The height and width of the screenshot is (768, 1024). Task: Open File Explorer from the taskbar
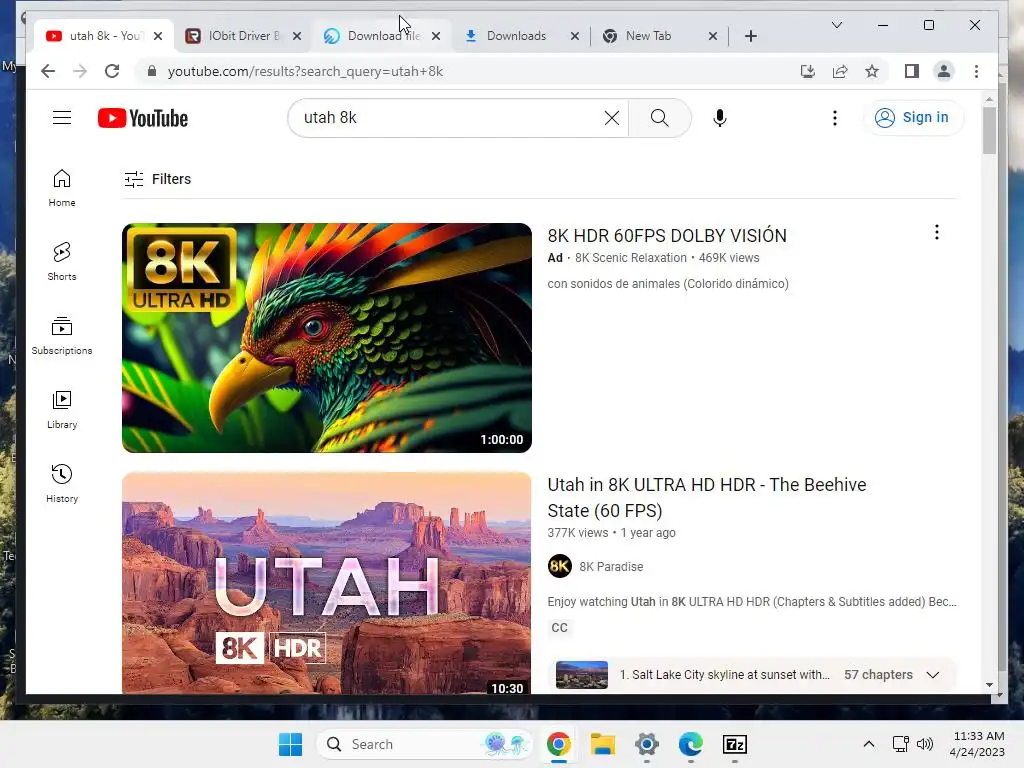click(x=603, y=744)
